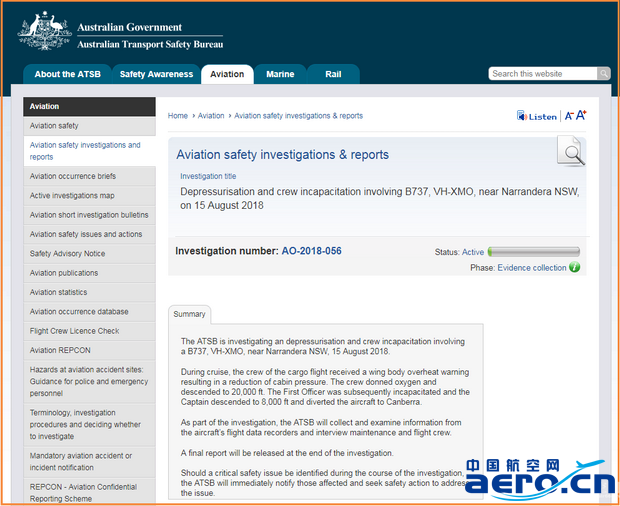Click the Aviation breadcrumb link
Screen dimensions: 620x506
tap(211, 116)
